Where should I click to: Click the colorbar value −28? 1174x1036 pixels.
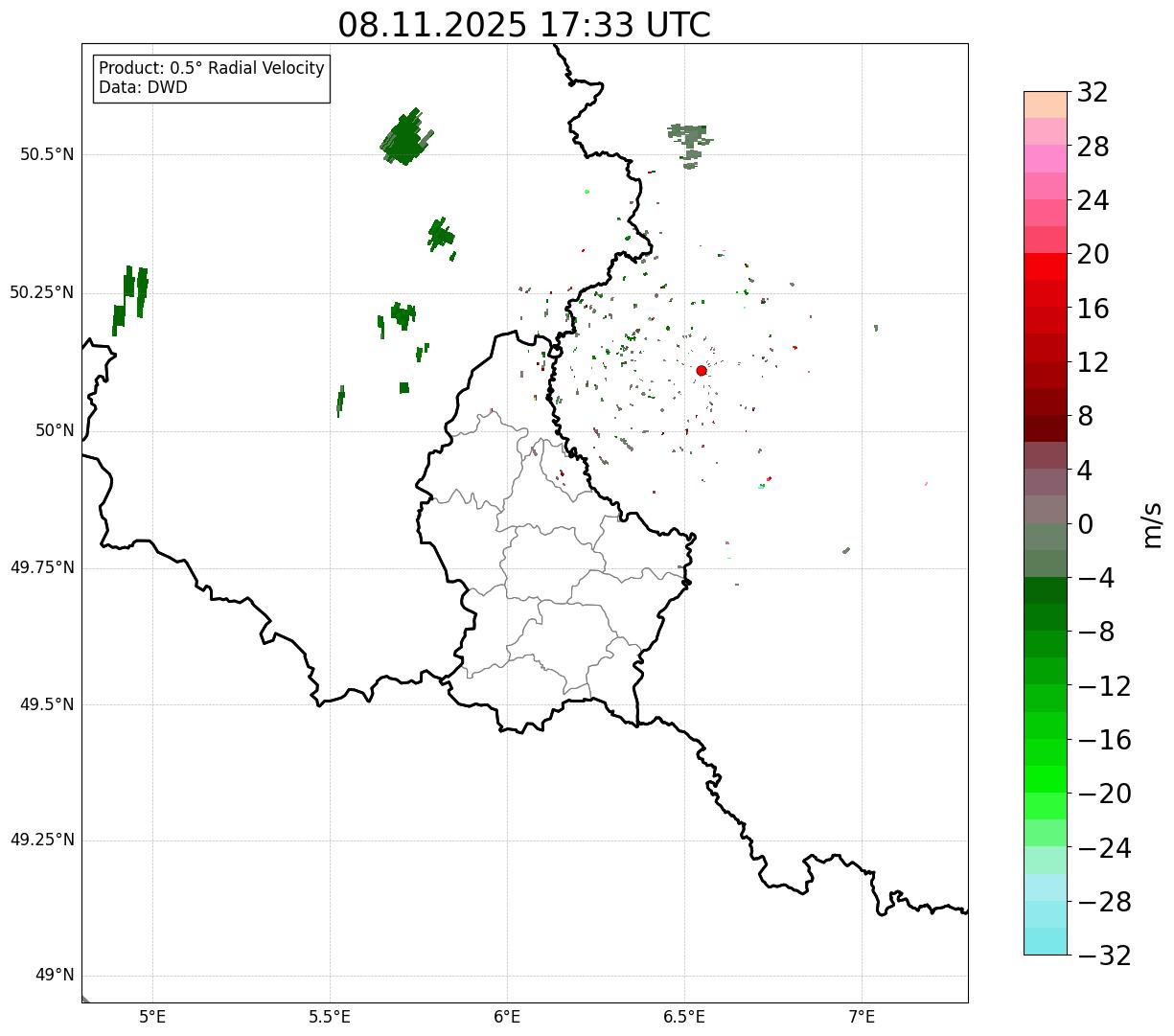click(x=1104, y=902)
